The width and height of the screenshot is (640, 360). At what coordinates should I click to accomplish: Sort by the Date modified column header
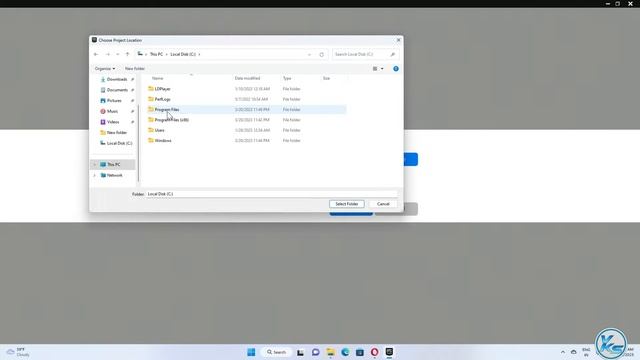pos(247,78)
